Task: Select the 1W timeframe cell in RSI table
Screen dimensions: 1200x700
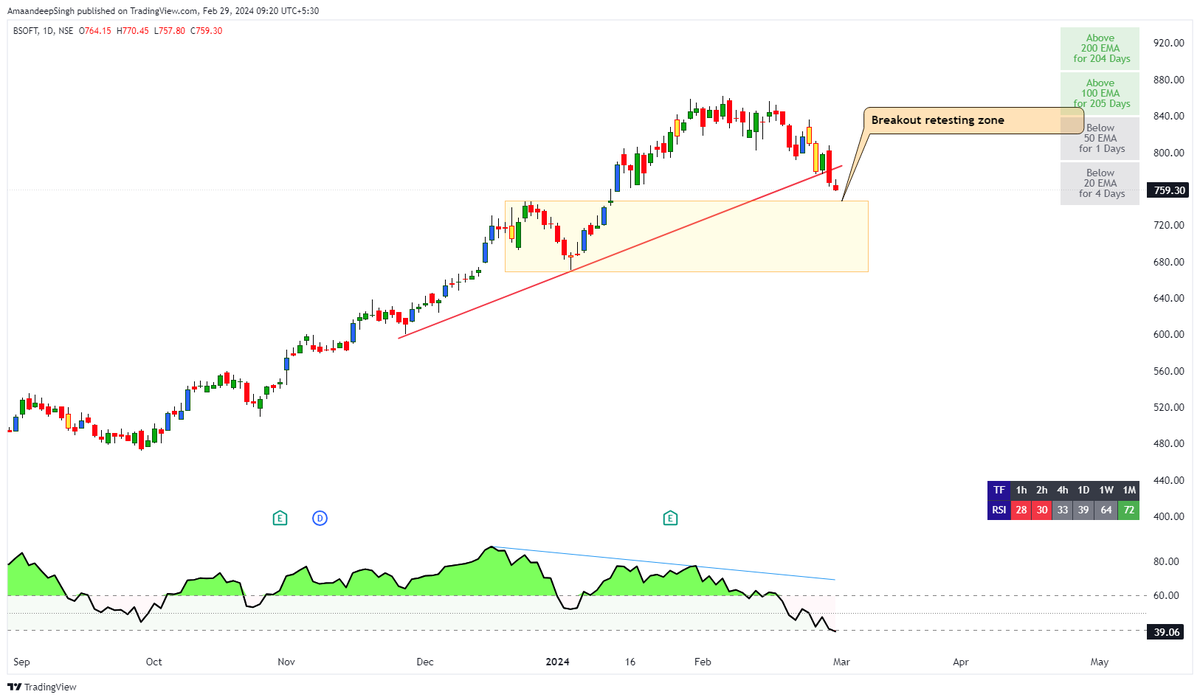Action: click(1107, 490)
